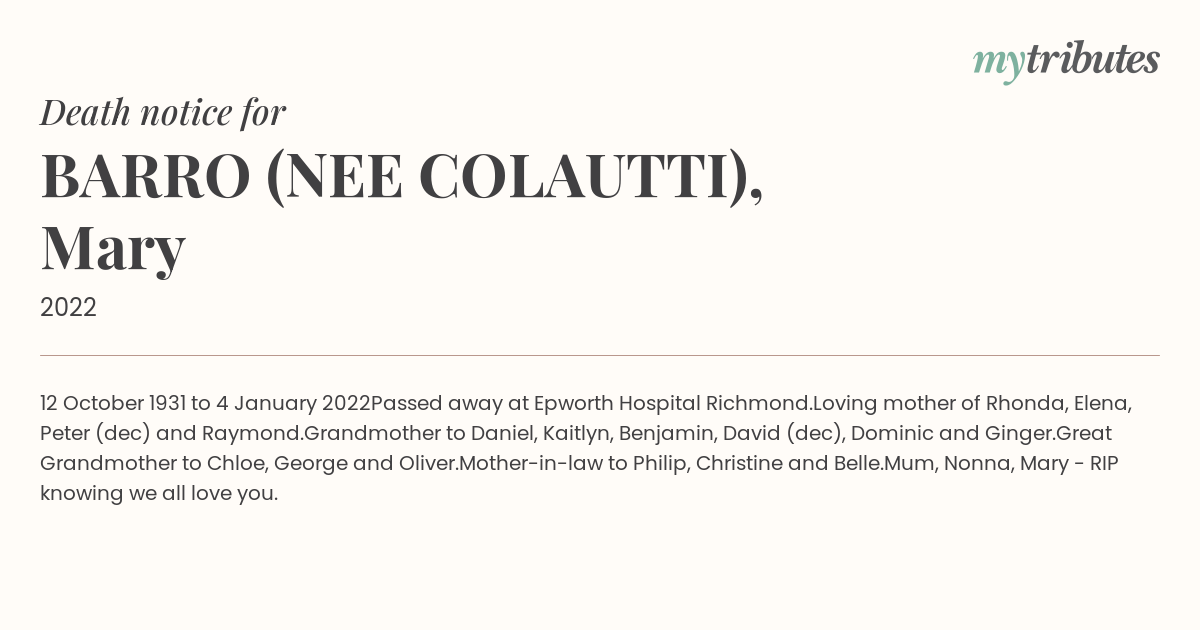Image resolution: width=1200 pixels, height=630 pixels.
Task: Click the horizontal divider line
Action: [x=600, y=355]
